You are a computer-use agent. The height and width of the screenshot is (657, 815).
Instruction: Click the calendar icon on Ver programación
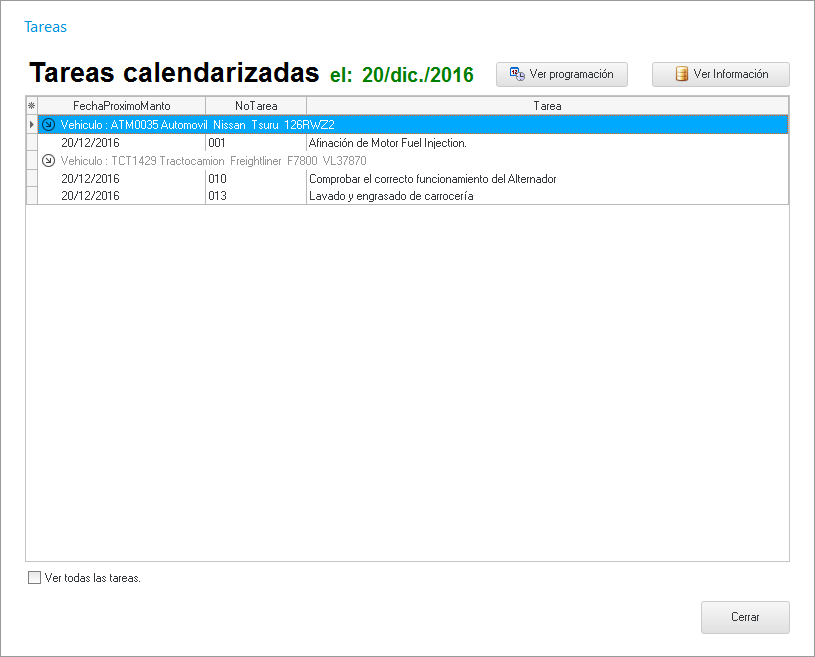pyautogui.click(x=517, y=74)
